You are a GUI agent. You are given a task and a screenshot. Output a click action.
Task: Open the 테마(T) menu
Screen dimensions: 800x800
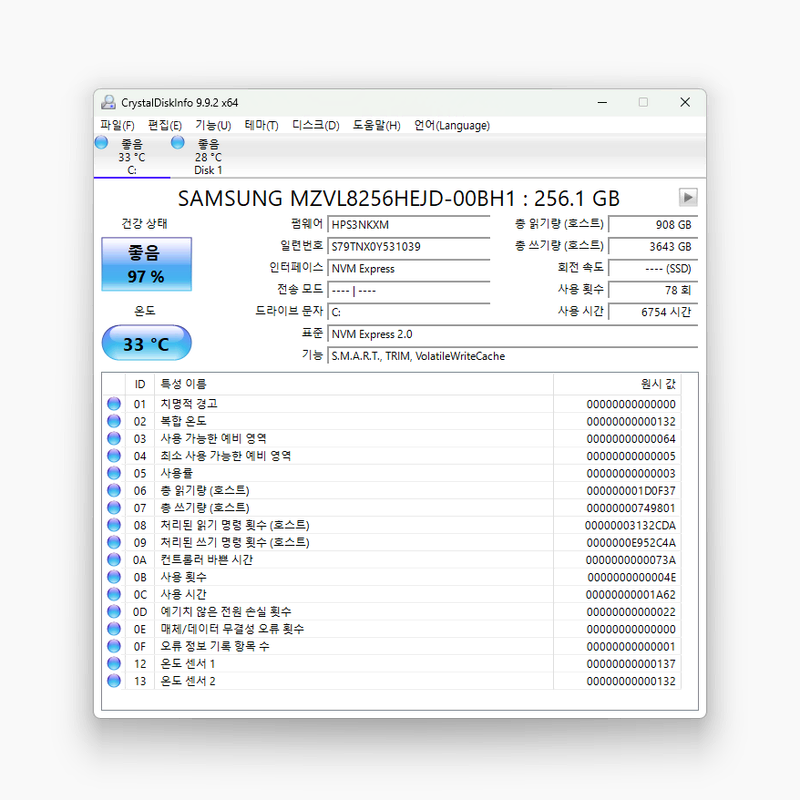coord(261,125)
